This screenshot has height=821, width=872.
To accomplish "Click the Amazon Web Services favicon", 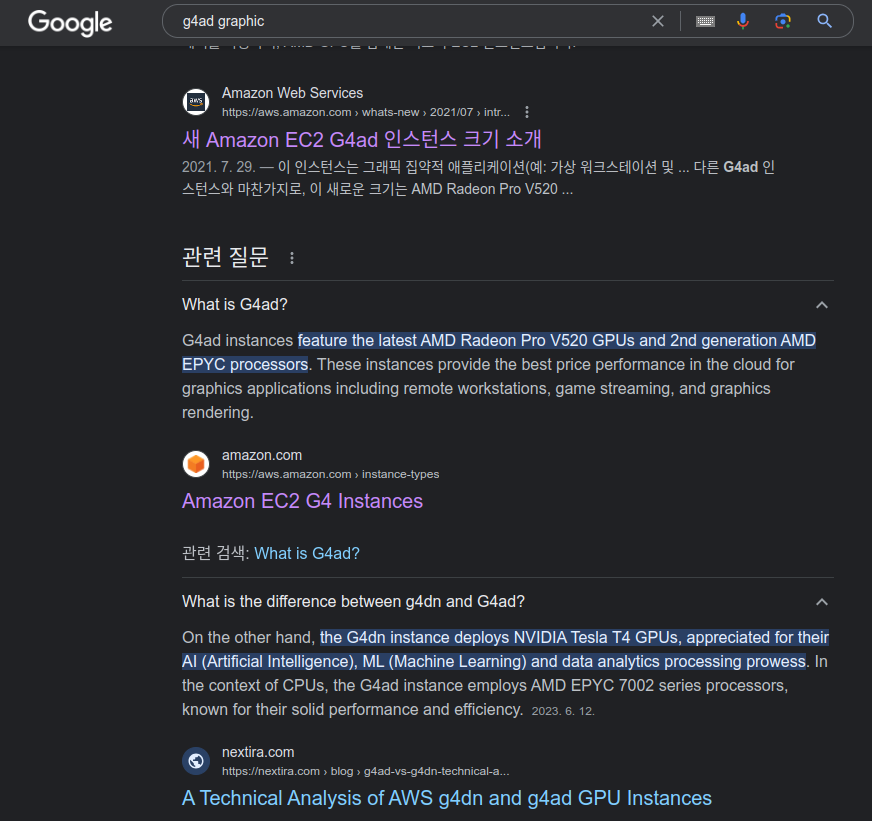I will click(196, 102).
